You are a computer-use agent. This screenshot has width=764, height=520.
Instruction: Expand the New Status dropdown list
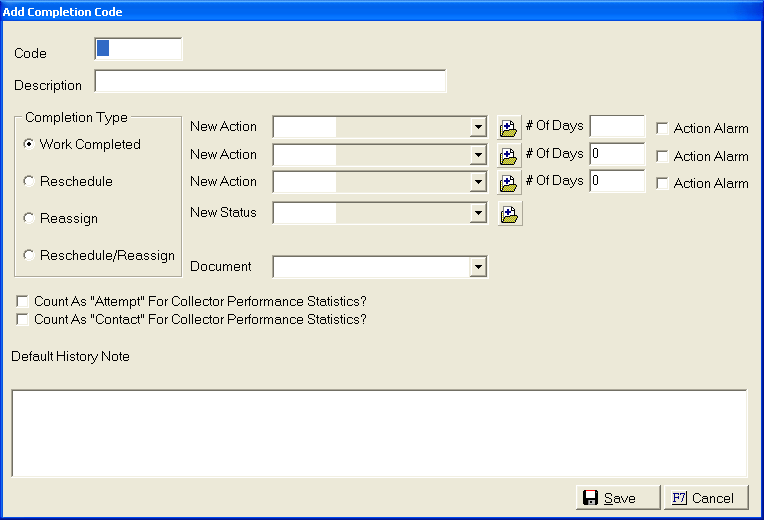tap(478, 213)
